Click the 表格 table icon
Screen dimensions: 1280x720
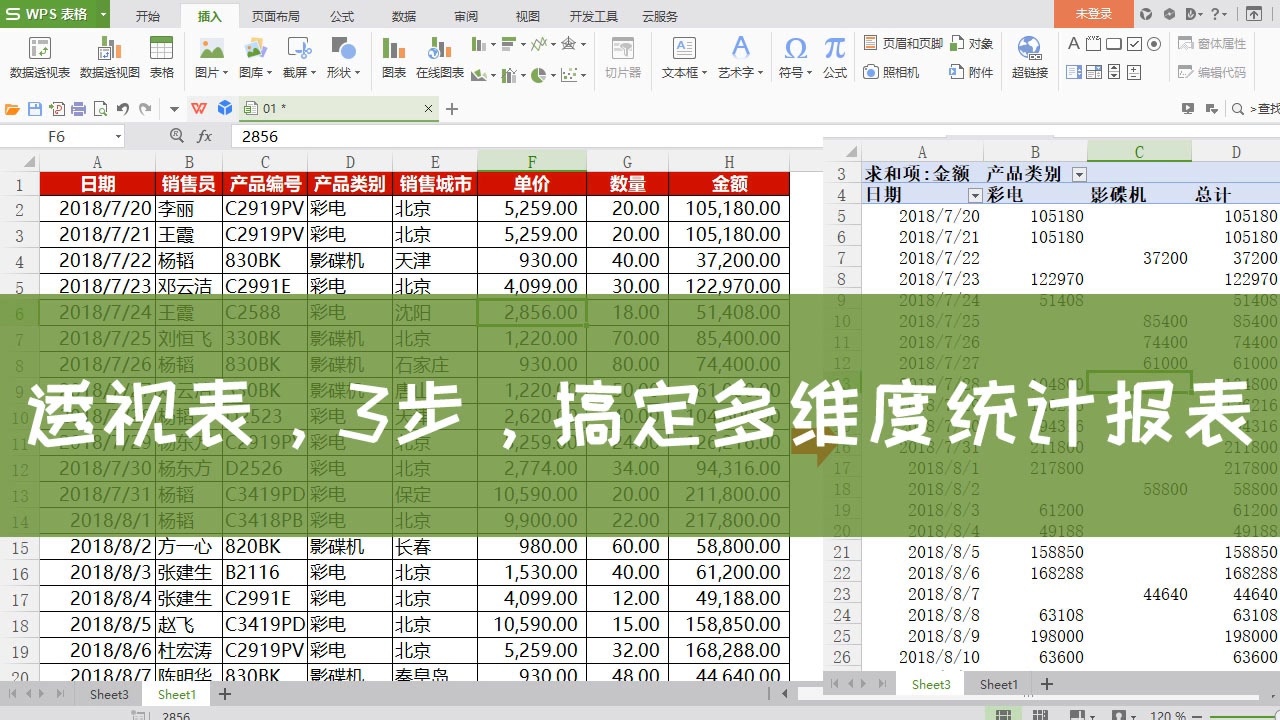point(161,58)
